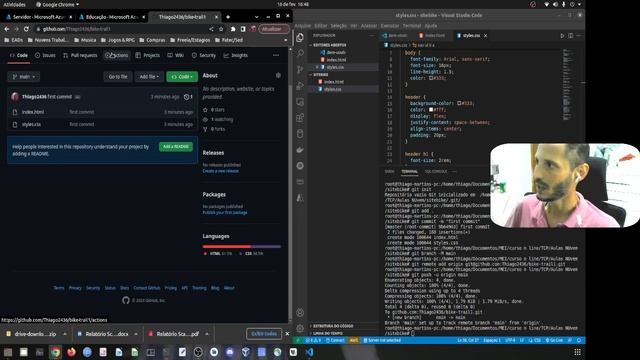Reload the GitHub page in Chrome

point(26,29)
